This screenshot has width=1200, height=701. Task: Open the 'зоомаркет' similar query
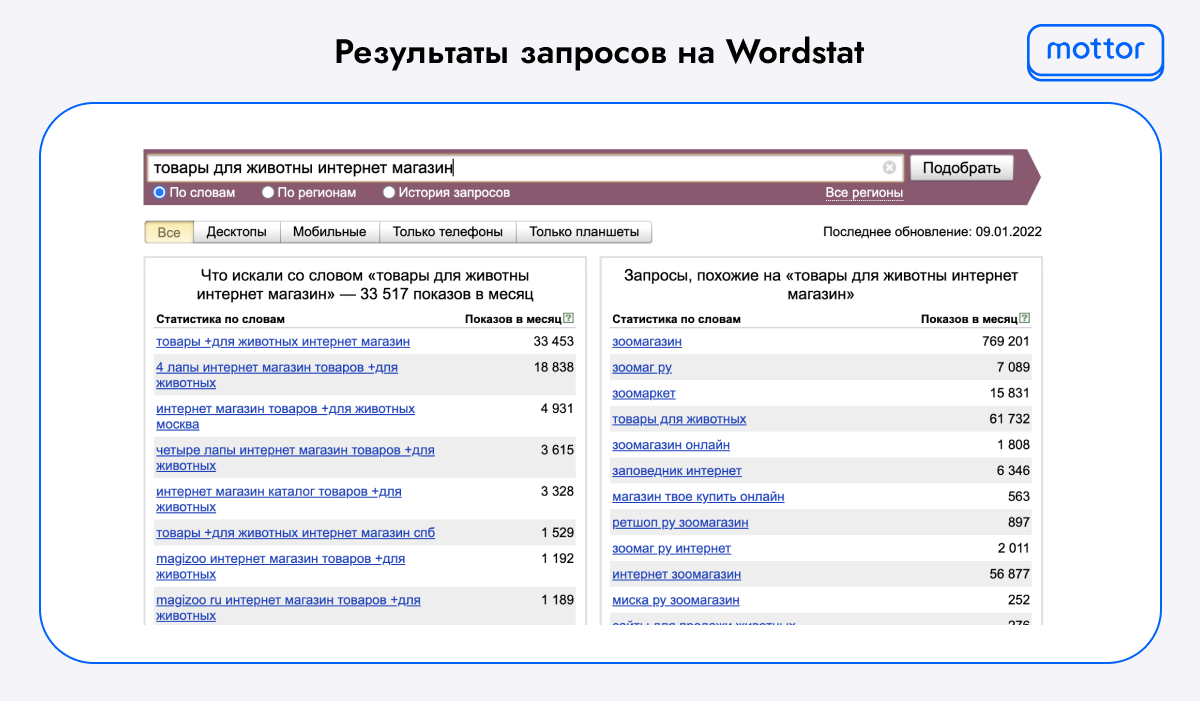coord(644,394)
